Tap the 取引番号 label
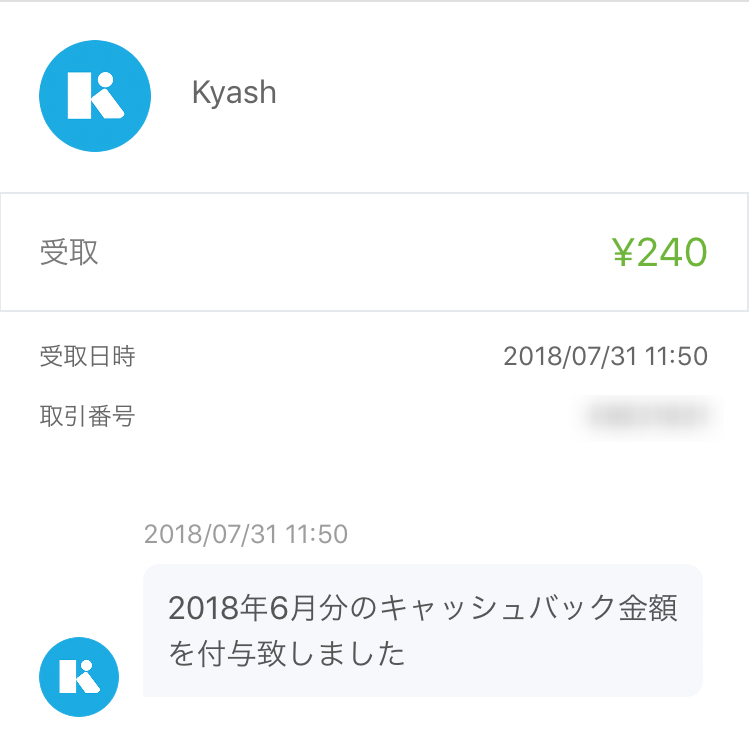The height and width of the screenshot is (747, 749). (x=87, y=416)
